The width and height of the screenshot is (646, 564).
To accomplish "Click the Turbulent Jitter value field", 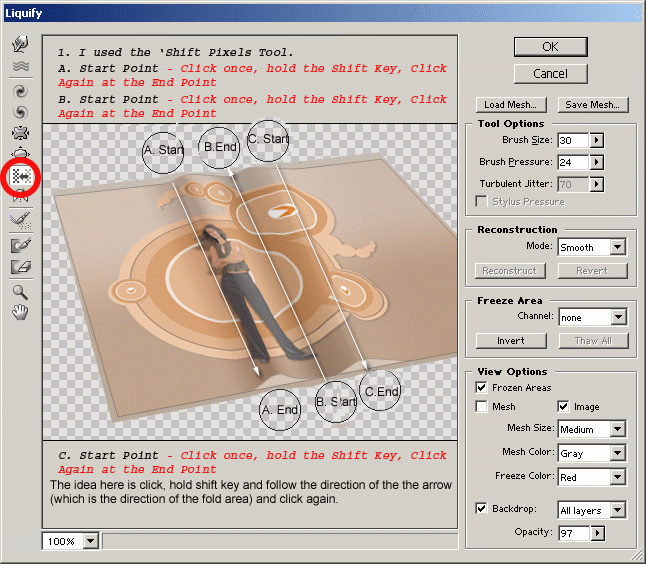I will pyautogui.click(x=573, y=184).
